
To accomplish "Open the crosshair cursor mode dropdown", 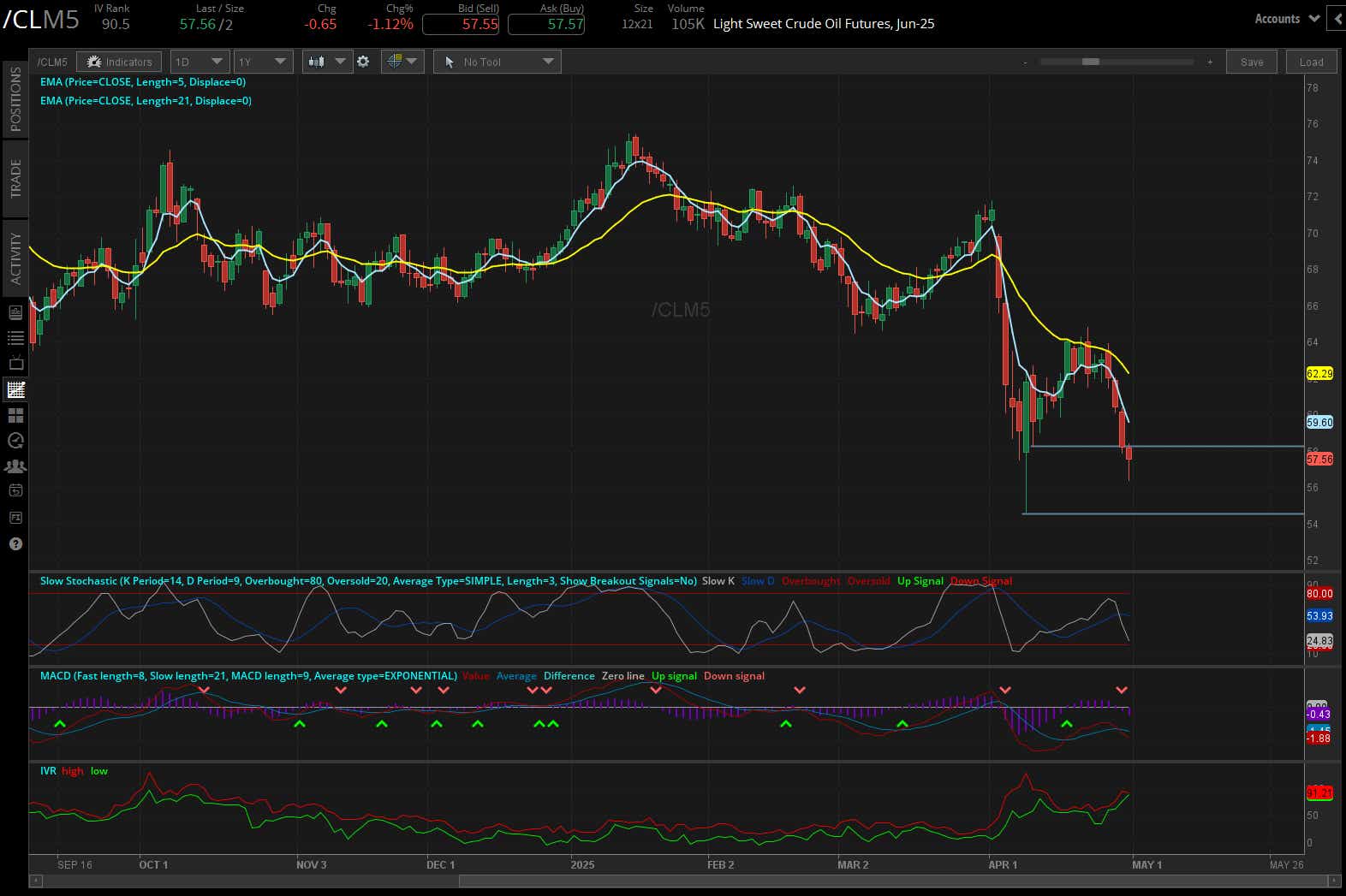I will click(x=402, y=62).
